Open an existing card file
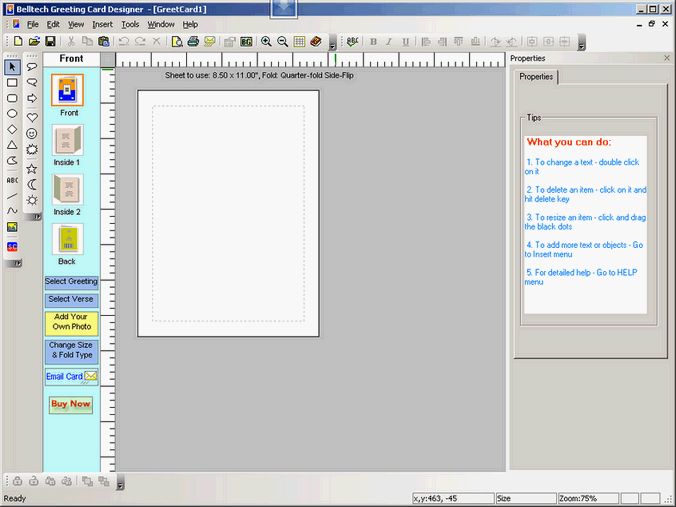The height and width of the screenshot is (507, 676). (x=34, y=41)
